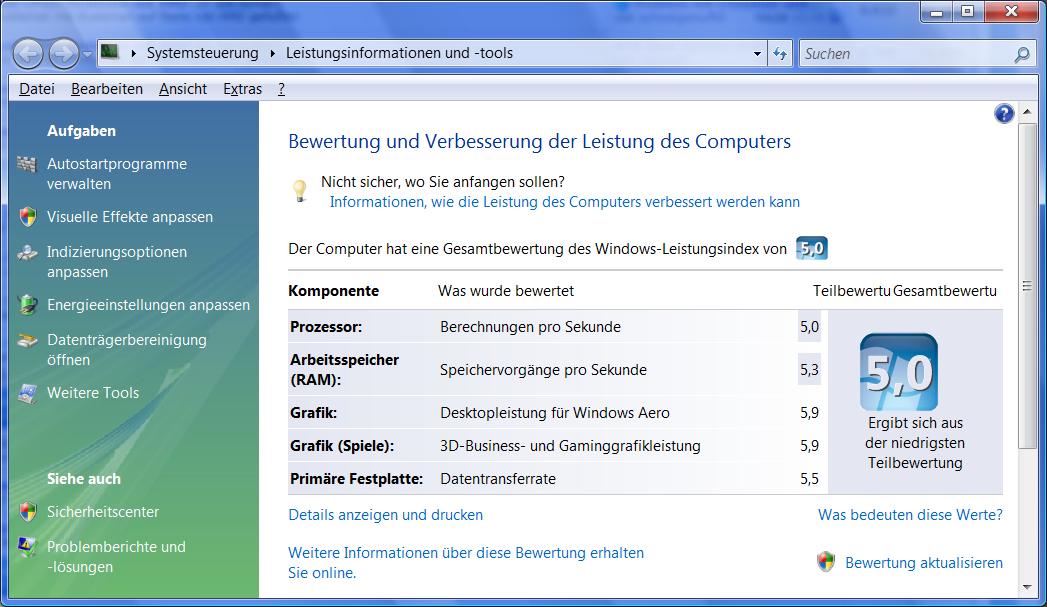
Task: Click the Prozessor subscore 5,0
Action: tap(809, 327)
